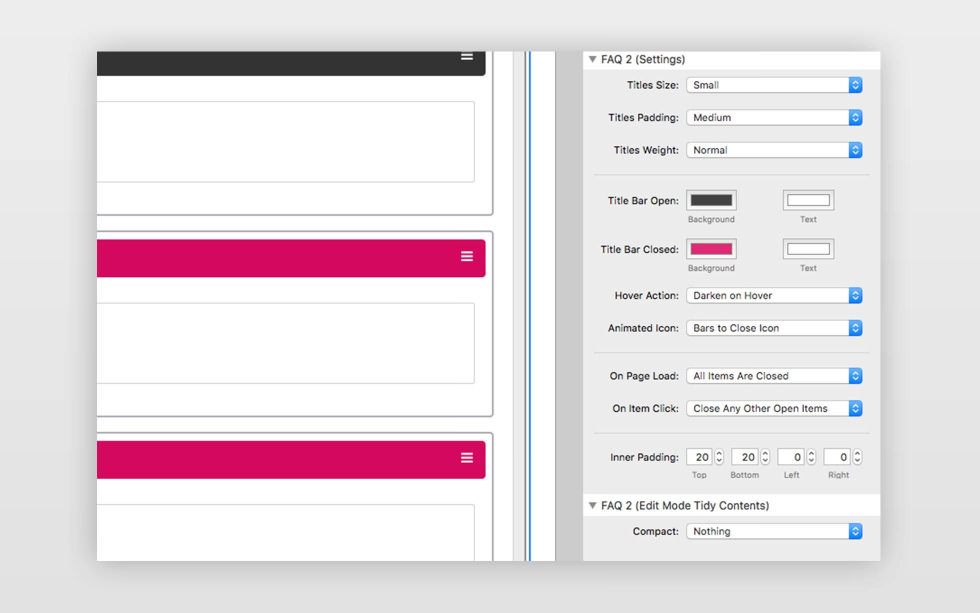Click the 'Titles Size:' label
This screenshot has height=613, width=980.
tap(652, 85)
